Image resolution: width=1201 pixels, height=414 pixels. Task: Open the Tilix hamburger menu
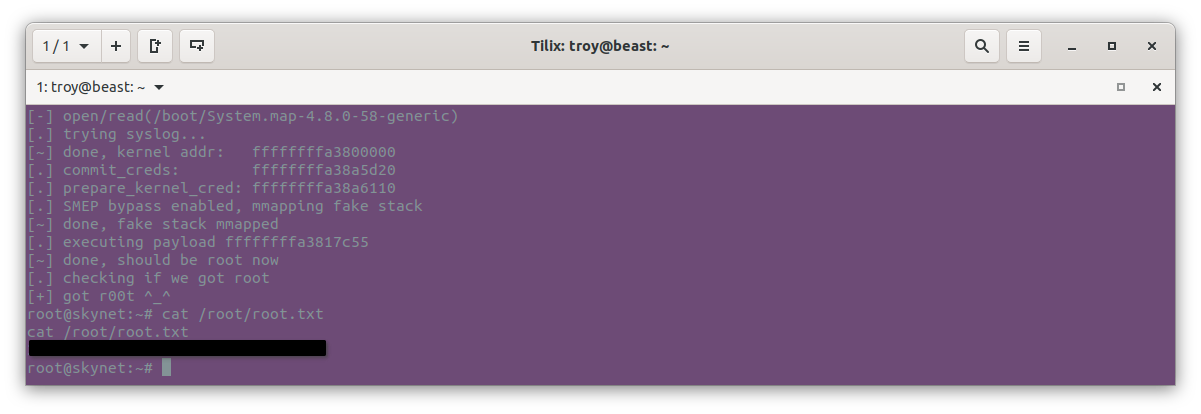[1023, 46]
